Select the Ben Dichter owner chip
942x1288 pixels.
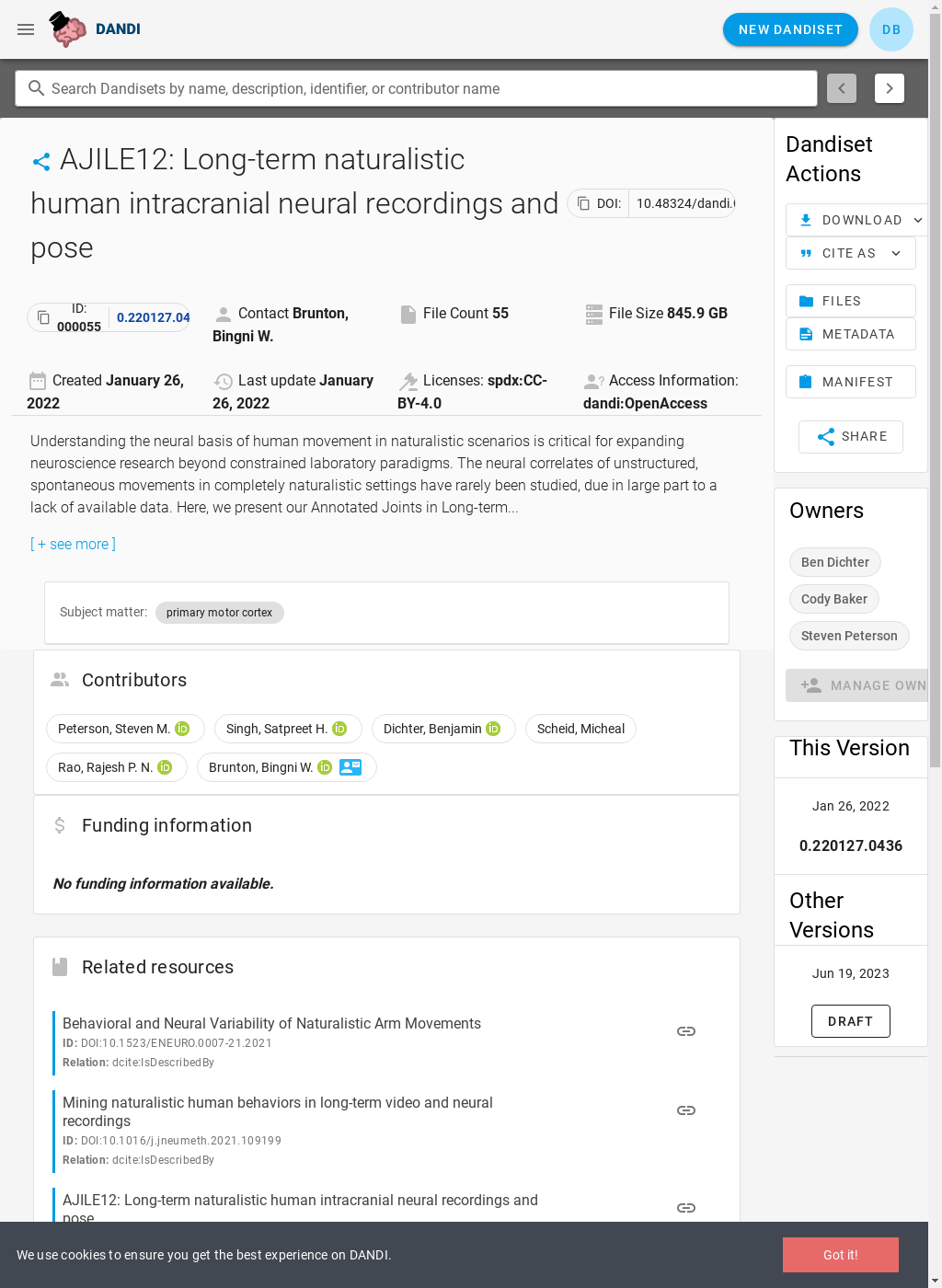pos(835,562)
